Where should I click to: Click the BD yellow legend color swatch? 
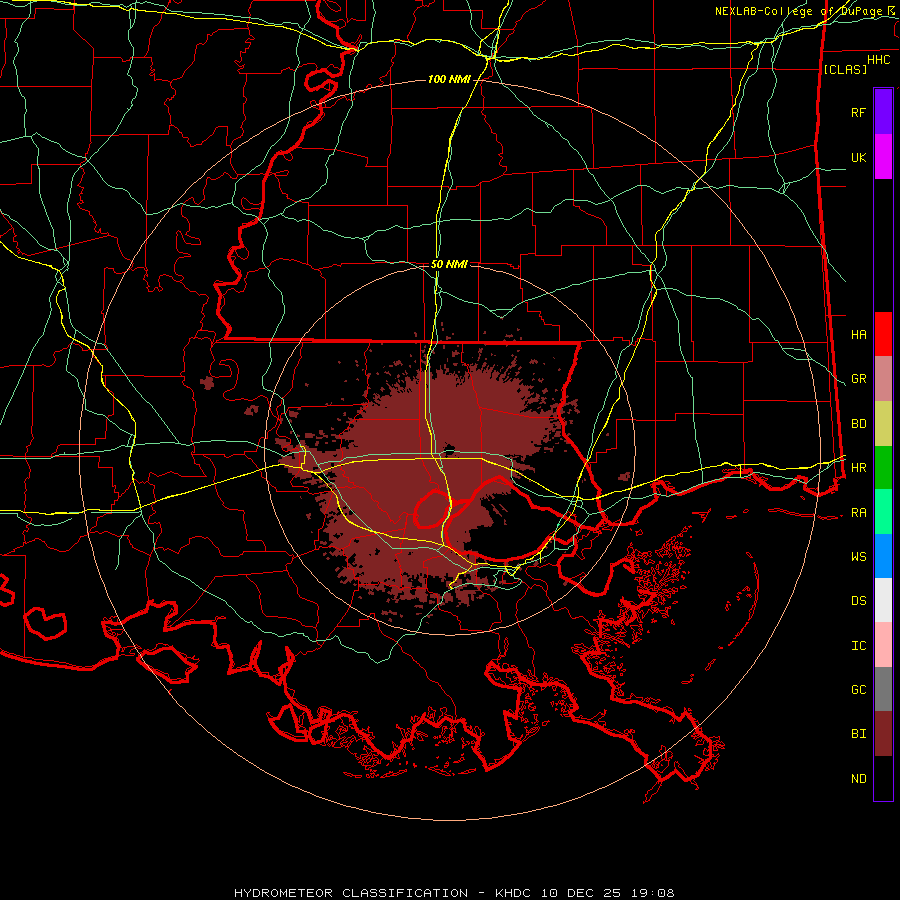click(x=883, y=424)
